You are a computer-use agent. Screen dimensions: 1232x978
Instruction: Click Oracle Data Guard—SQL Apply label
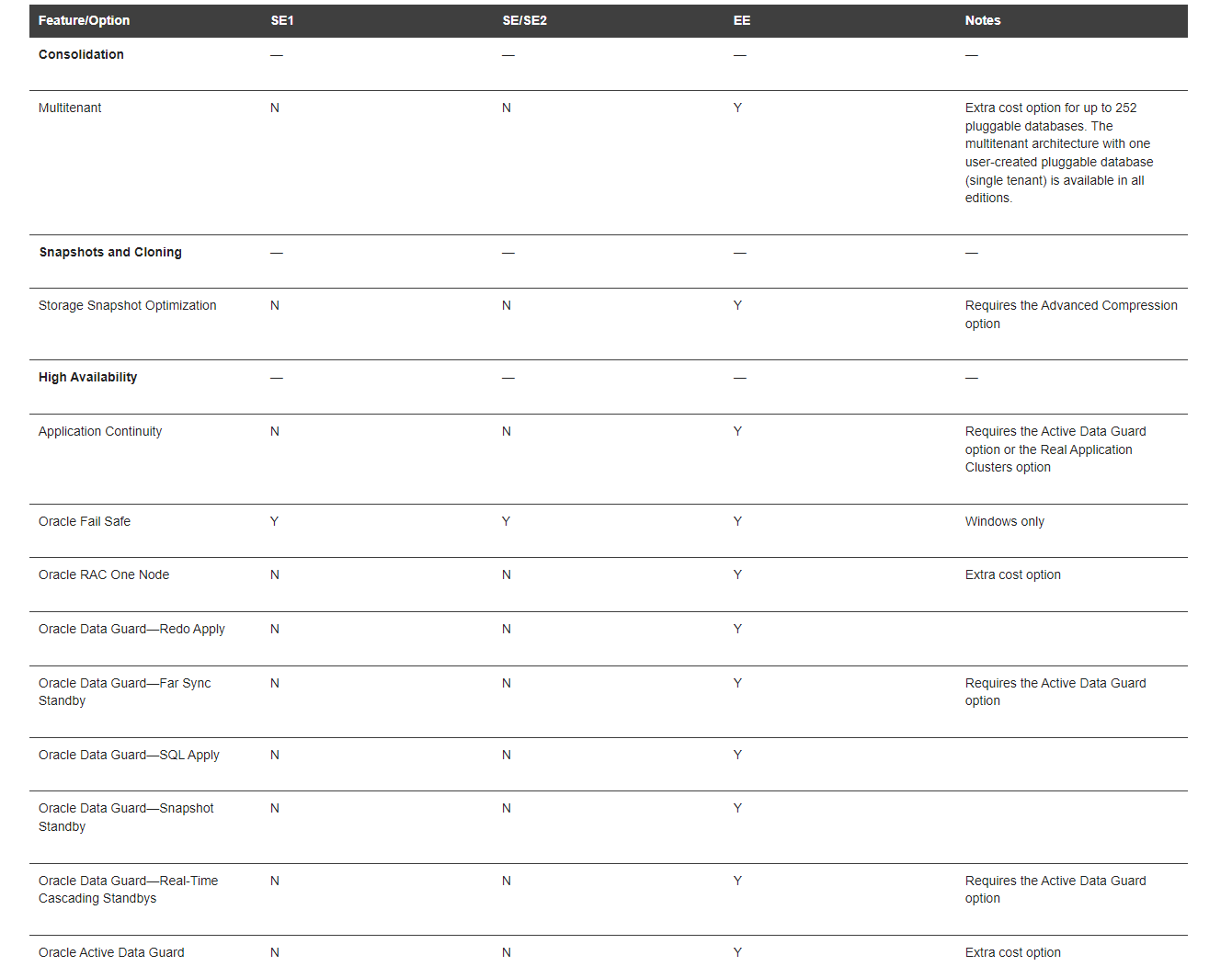(129, 755)
